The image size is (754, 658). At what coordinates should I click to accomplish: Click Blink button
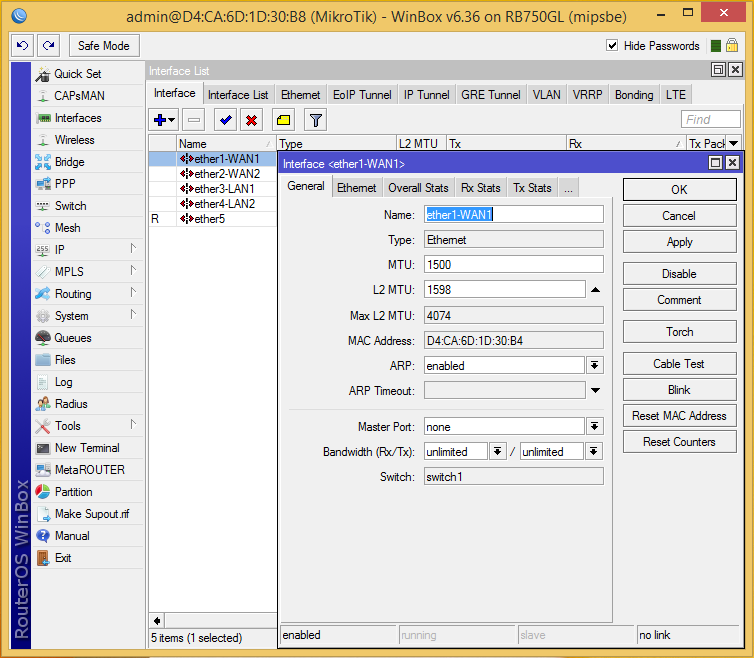pos(679,390)
